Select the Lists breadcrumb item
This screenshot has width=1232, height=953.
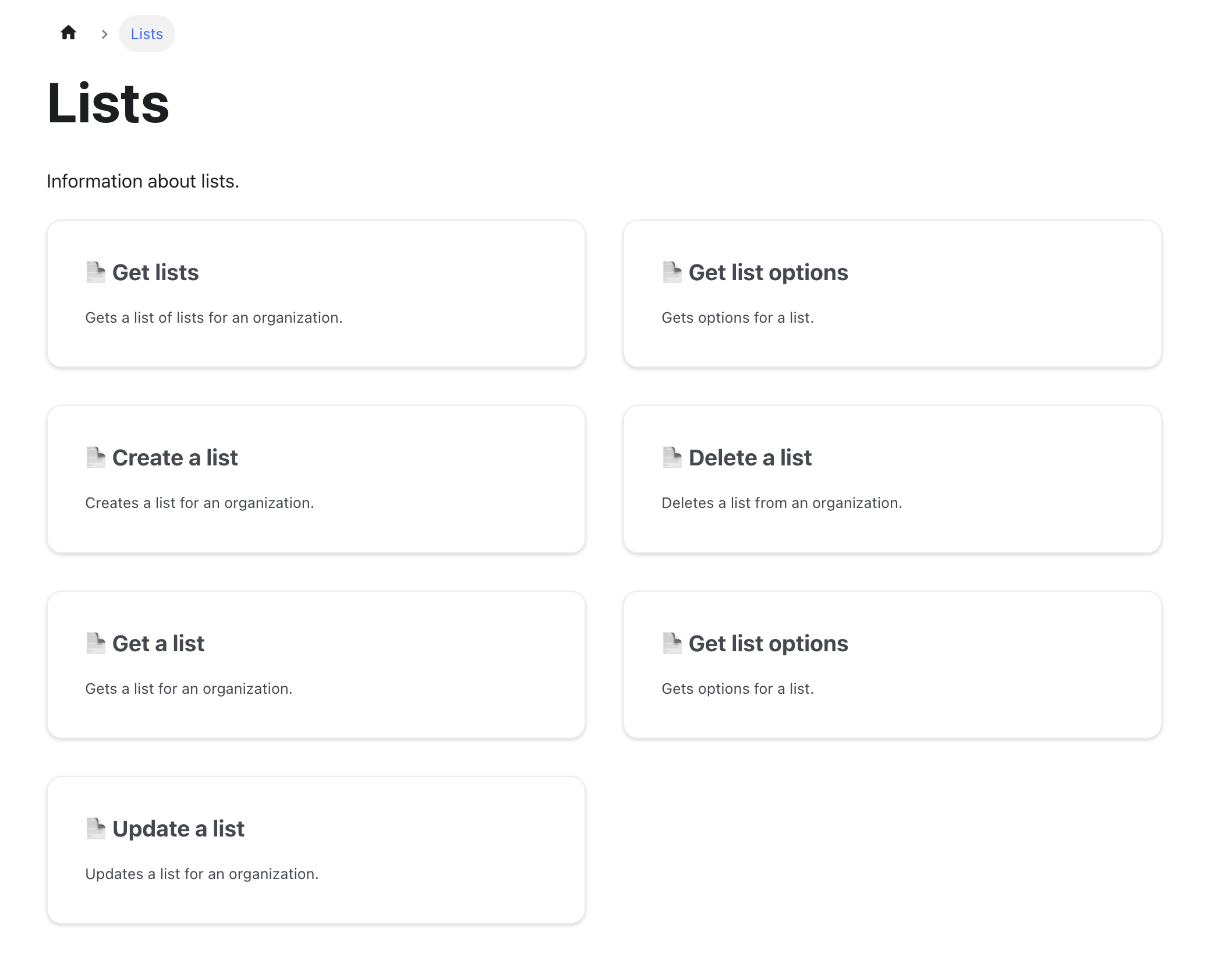147,34
